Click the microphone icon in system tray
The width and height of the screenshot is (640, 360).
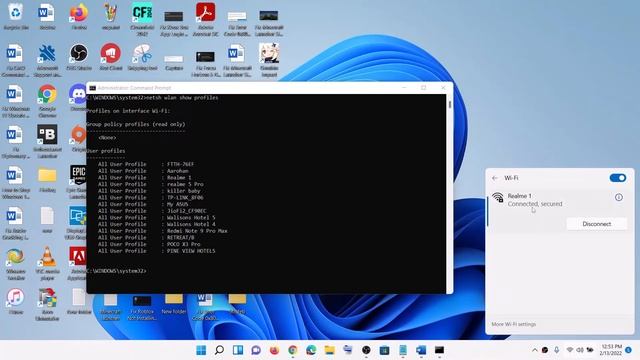click(x=556, y=350)
